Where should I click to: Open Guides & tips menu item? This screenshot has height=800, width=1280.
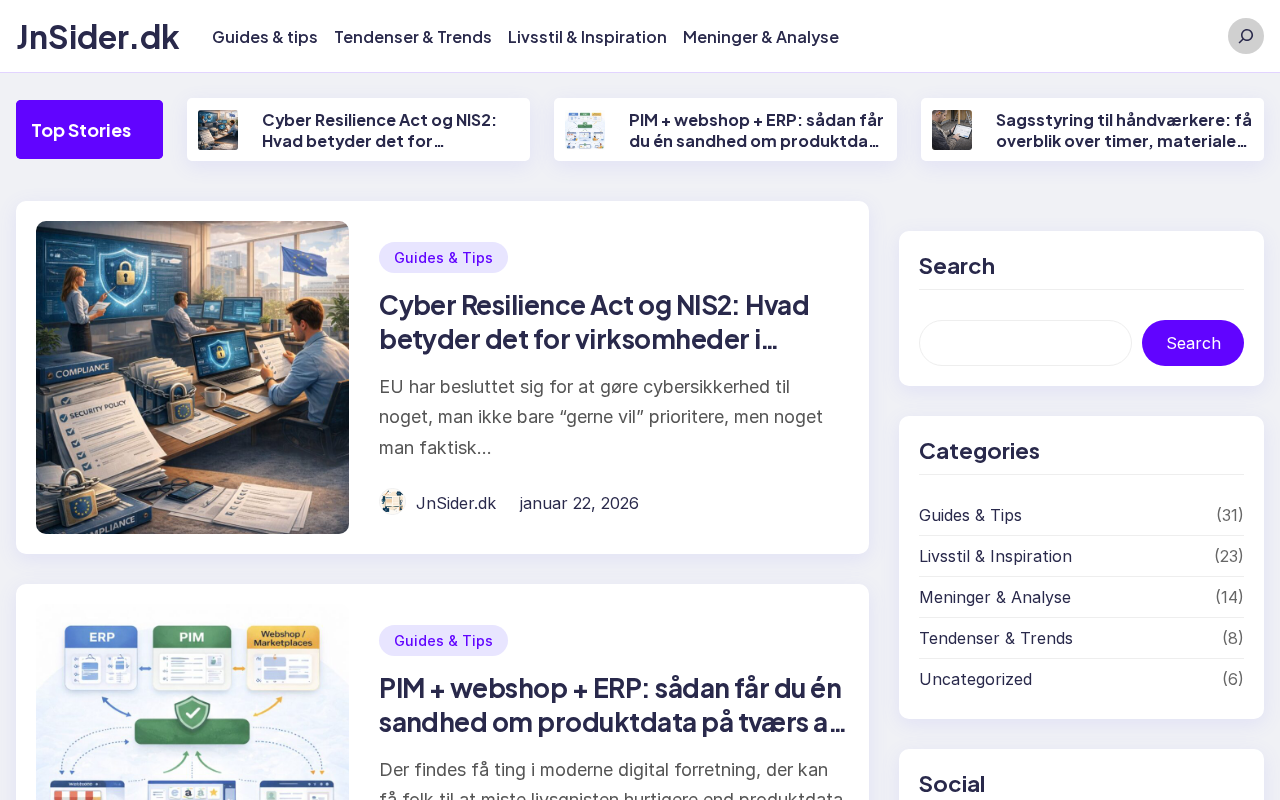pos(265,37)
